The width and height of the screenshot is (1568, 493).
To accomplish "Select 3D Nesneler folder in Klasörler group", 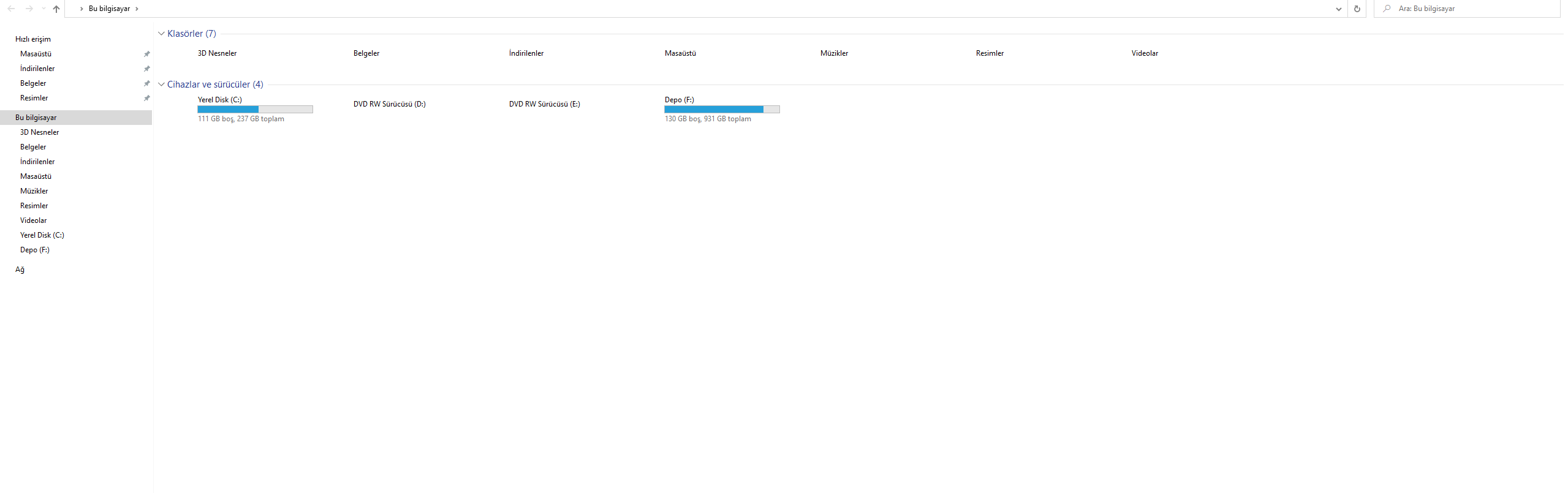I will [217, 53].
